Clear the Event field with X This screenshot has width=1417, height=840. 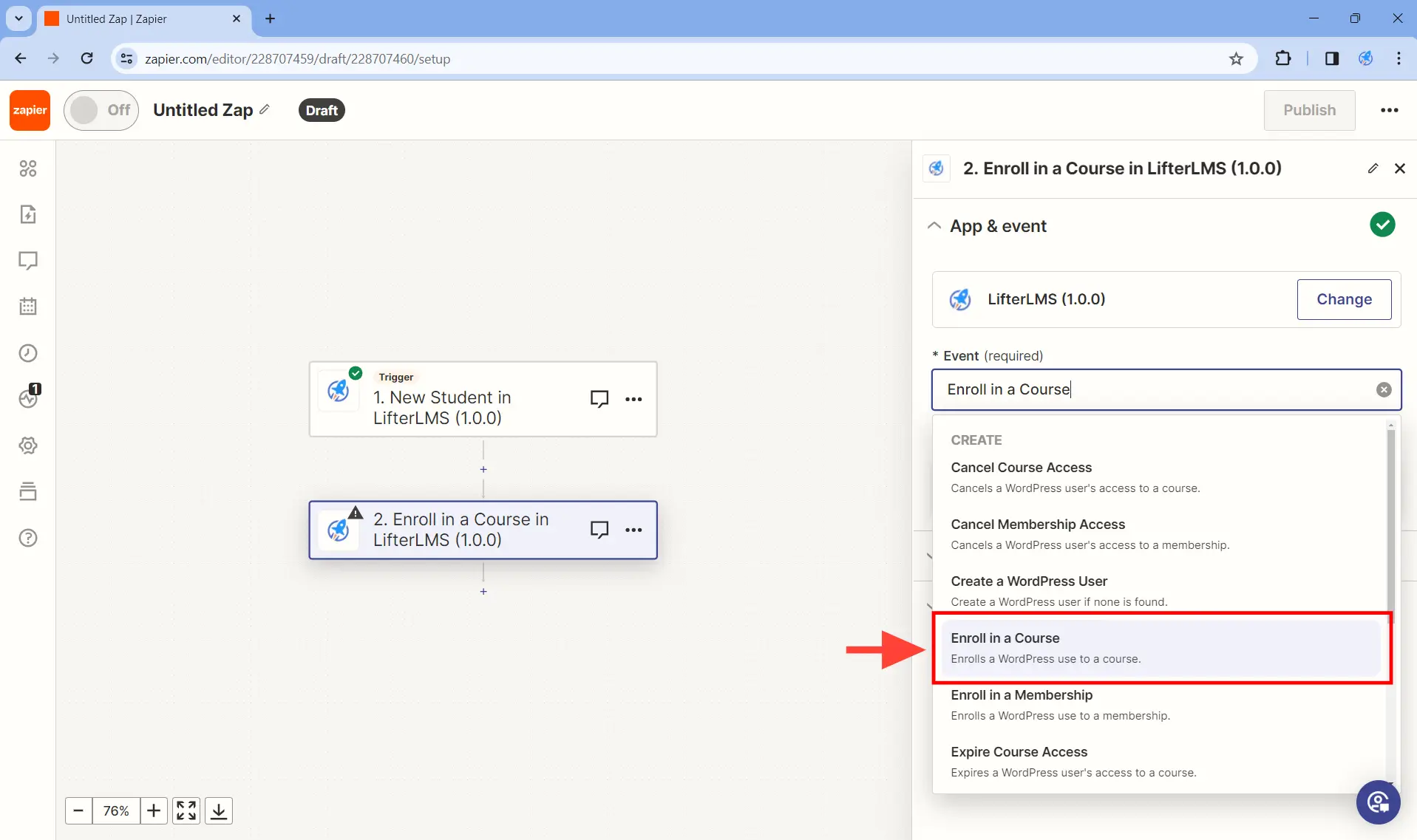1384,389
